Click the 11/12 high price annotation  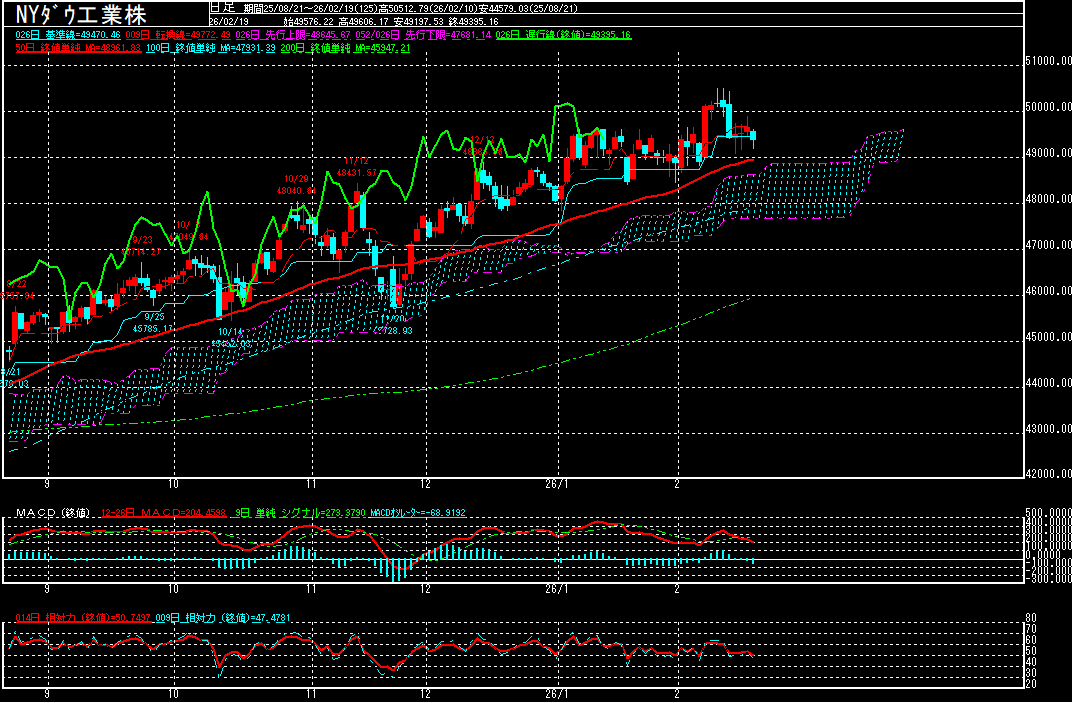(x=357, y=166)
